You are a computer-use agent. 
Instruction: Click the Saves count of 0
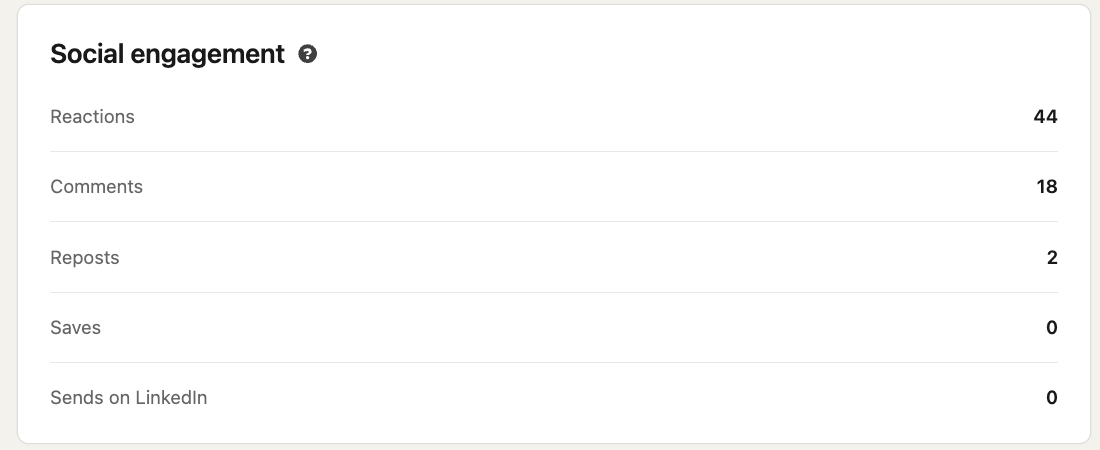pos(1052,328)
